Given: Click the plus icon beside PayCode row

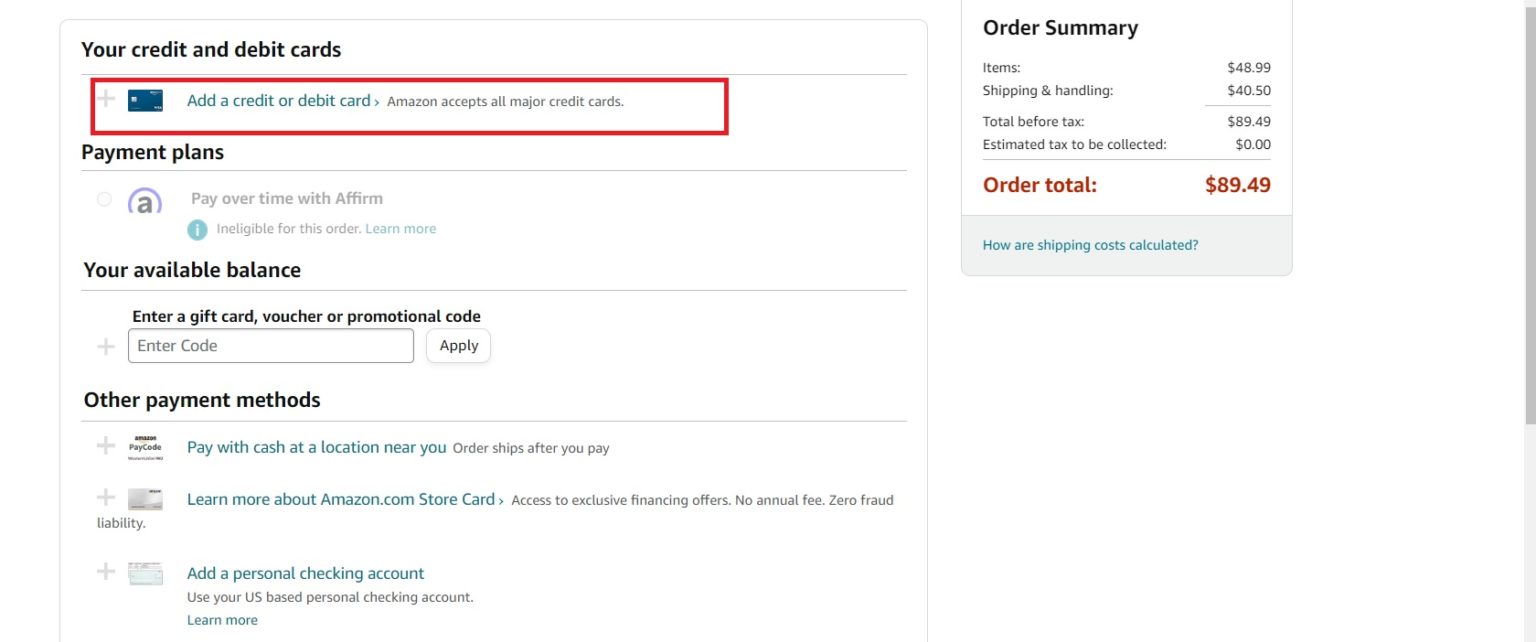Looking at the screenshot, I should [105, 447].
